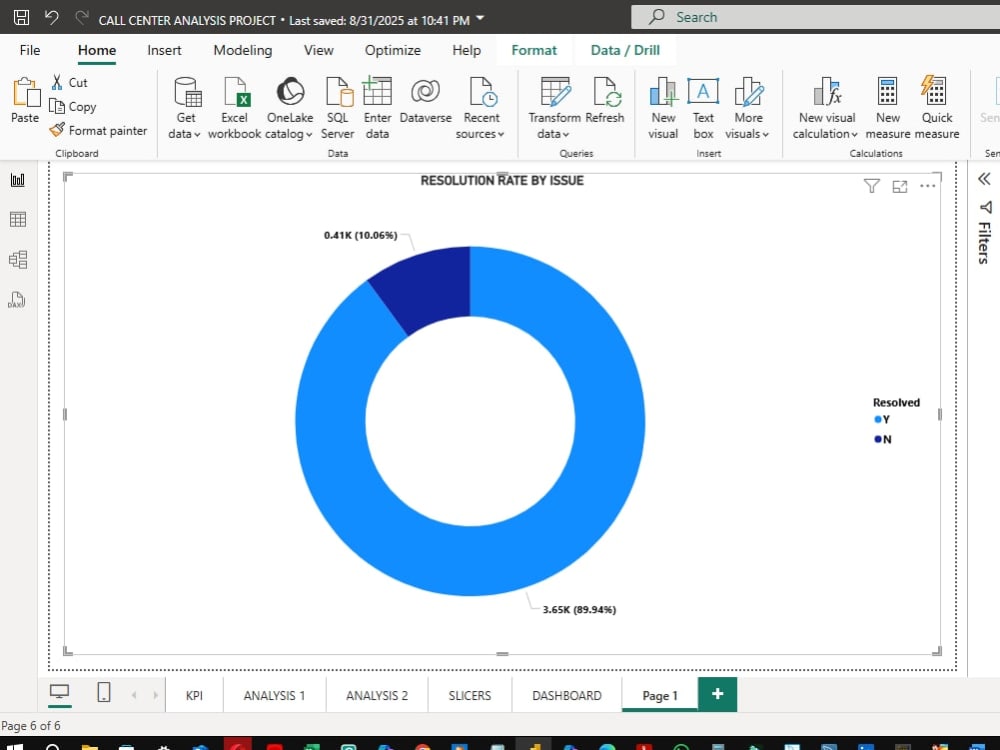The height and width of the screenshot is (750, 1000).
Task: Switch to mobile layout view
Action: (103, 693)
